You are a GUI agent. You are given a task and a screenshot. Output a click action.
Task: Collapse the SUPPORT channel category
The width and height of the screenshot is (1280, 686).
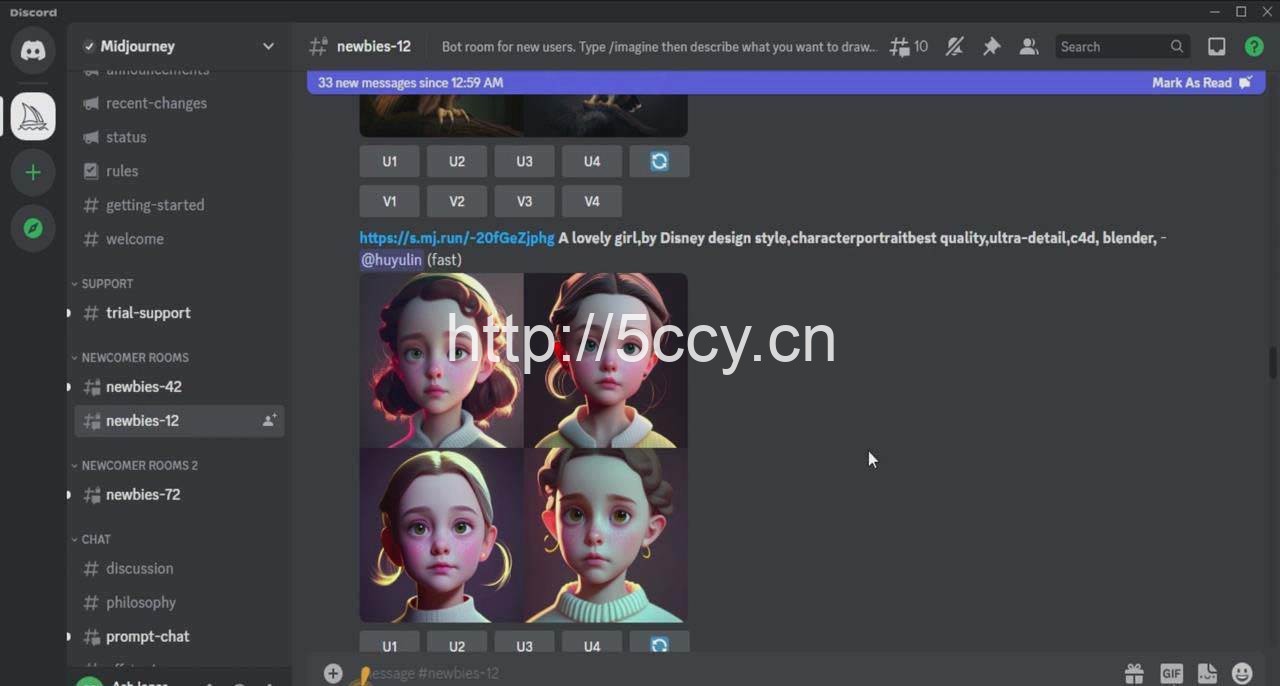106,284
